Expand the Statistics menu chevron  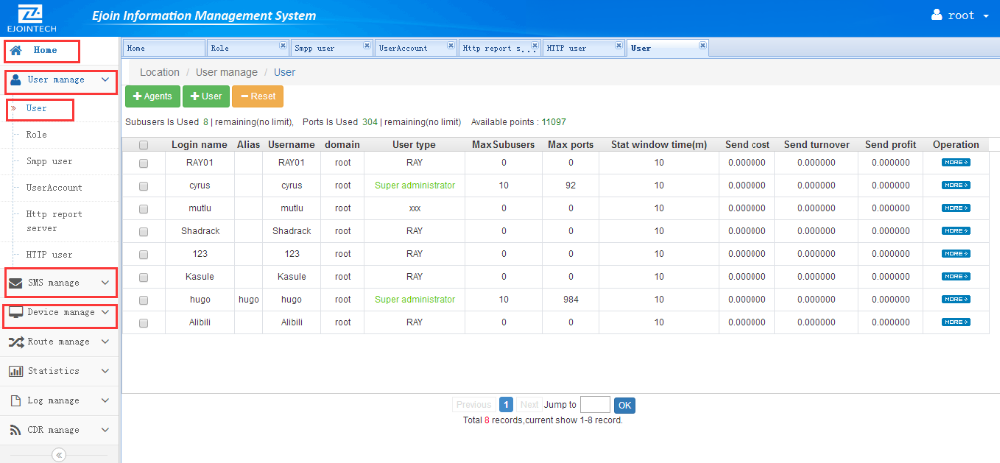coord(105,371)
